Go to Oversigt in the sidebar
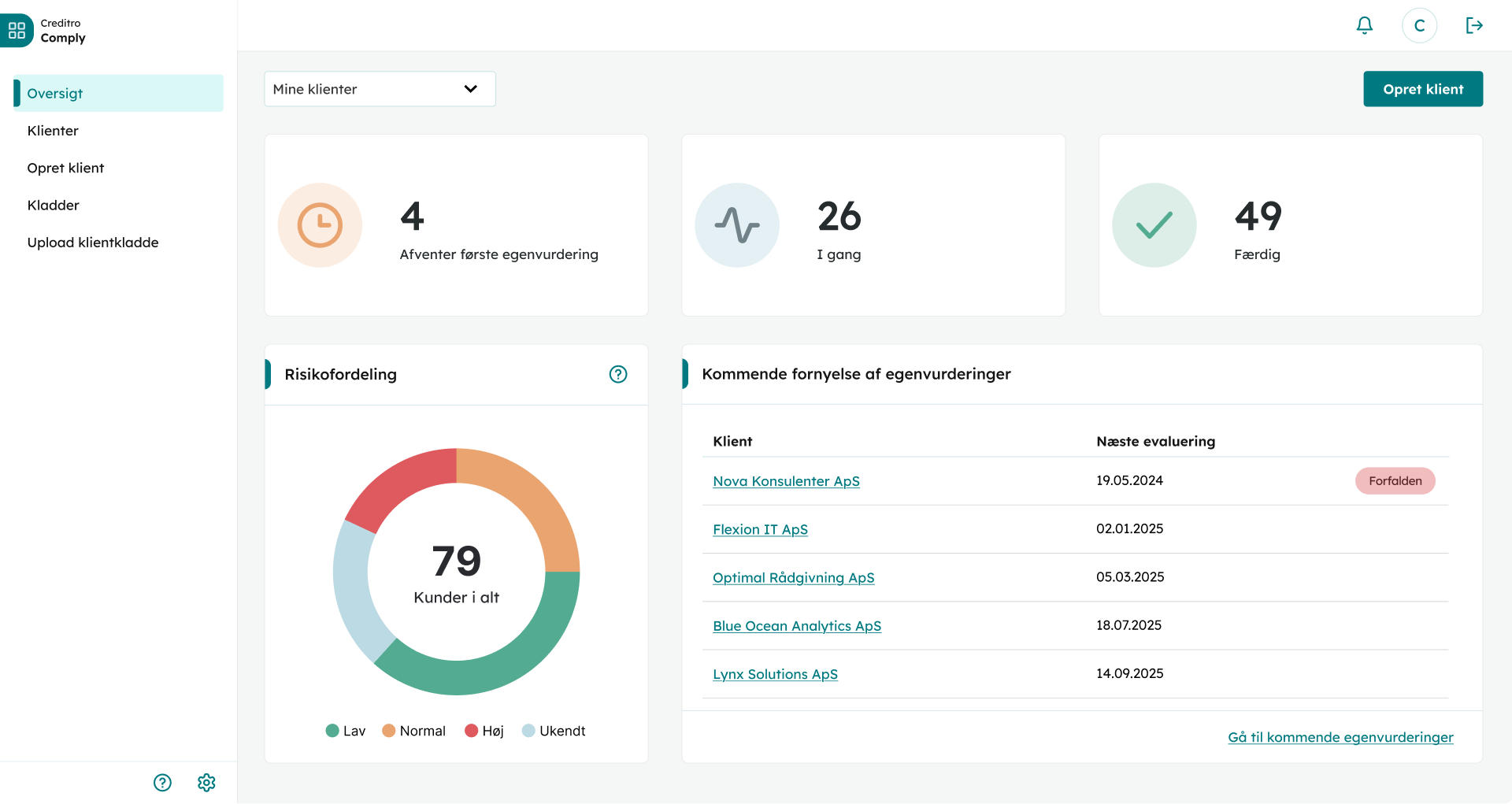Screen dimensions: 1512x804 coord(118,93)
